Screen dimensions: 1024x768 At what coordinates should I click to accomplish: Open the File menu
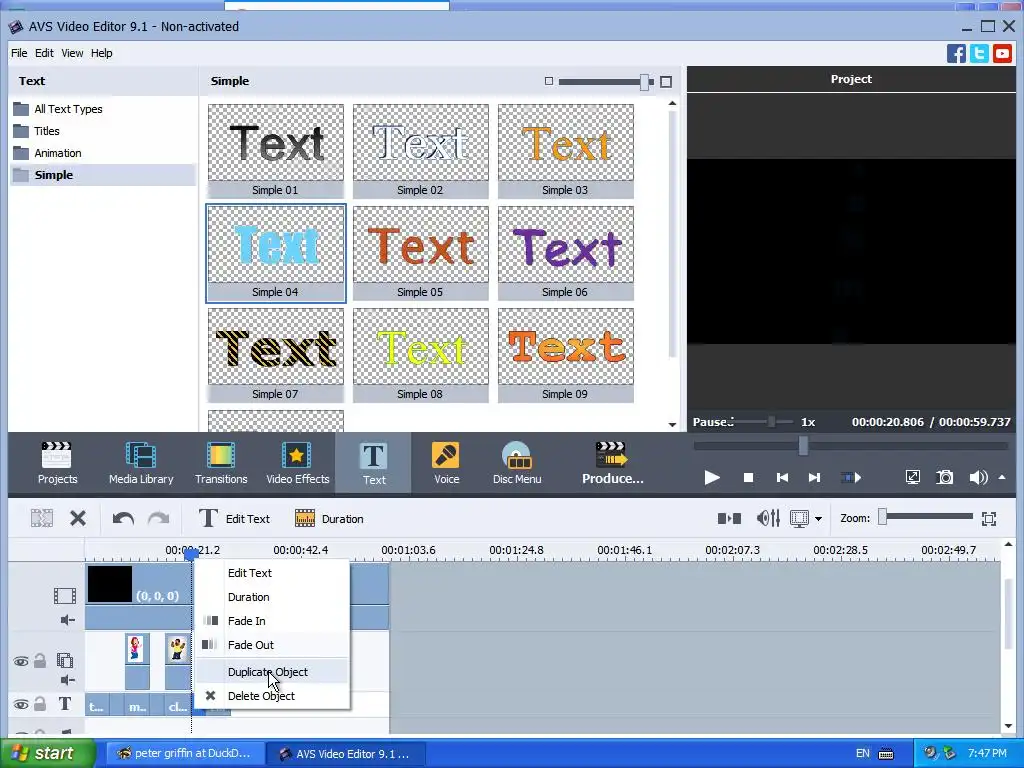click(19, 53)
